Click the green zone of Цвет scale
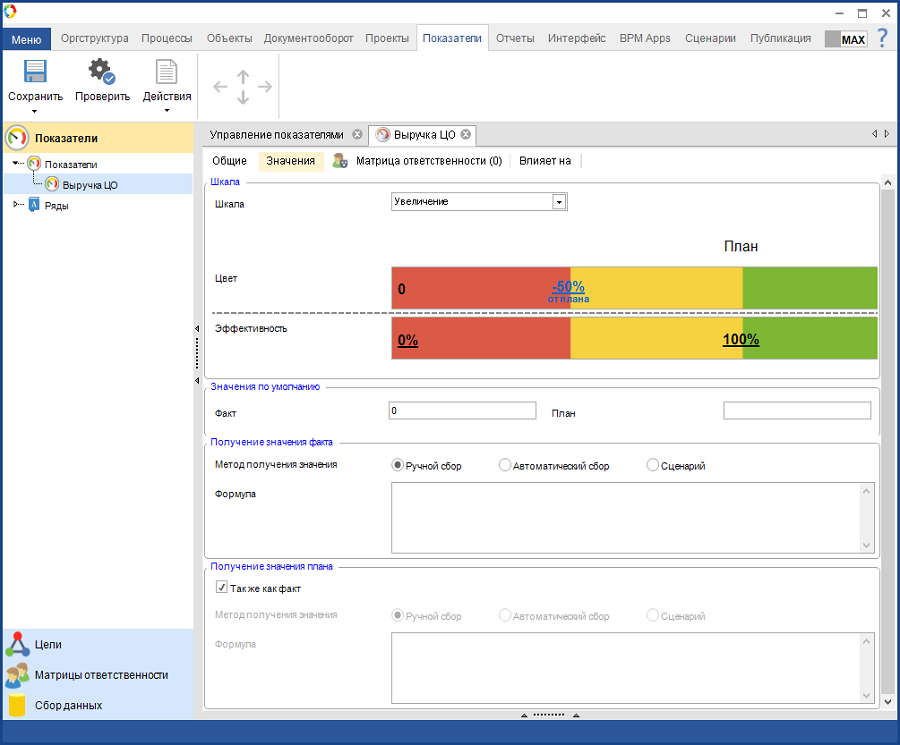This screenshot has height=745, width=900. point(809,288)
